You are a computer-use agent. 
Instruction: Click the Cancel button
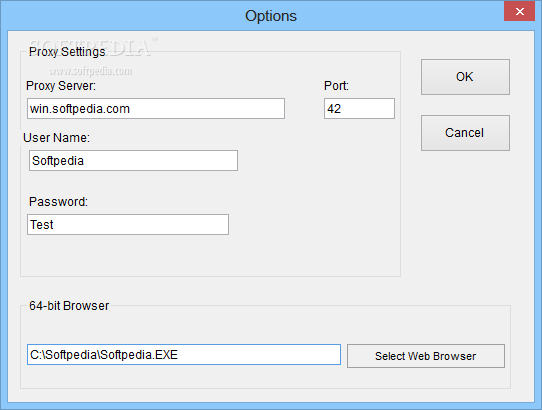tap(465, 133)
